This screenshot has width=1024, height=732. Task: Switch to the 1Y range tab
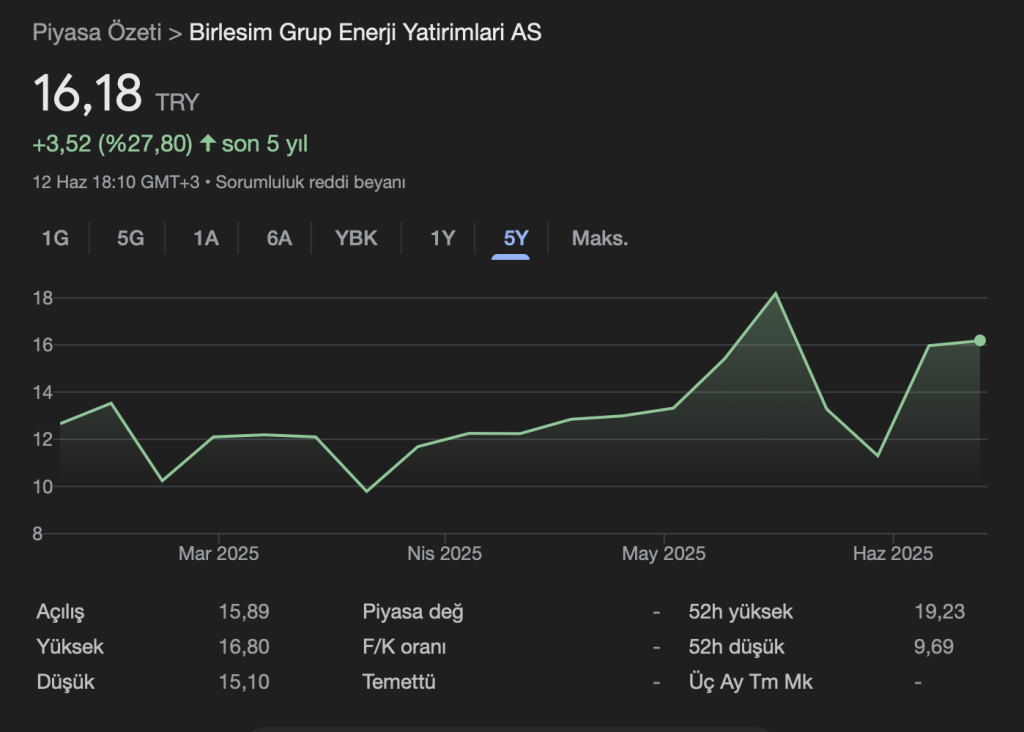[442, 238]
